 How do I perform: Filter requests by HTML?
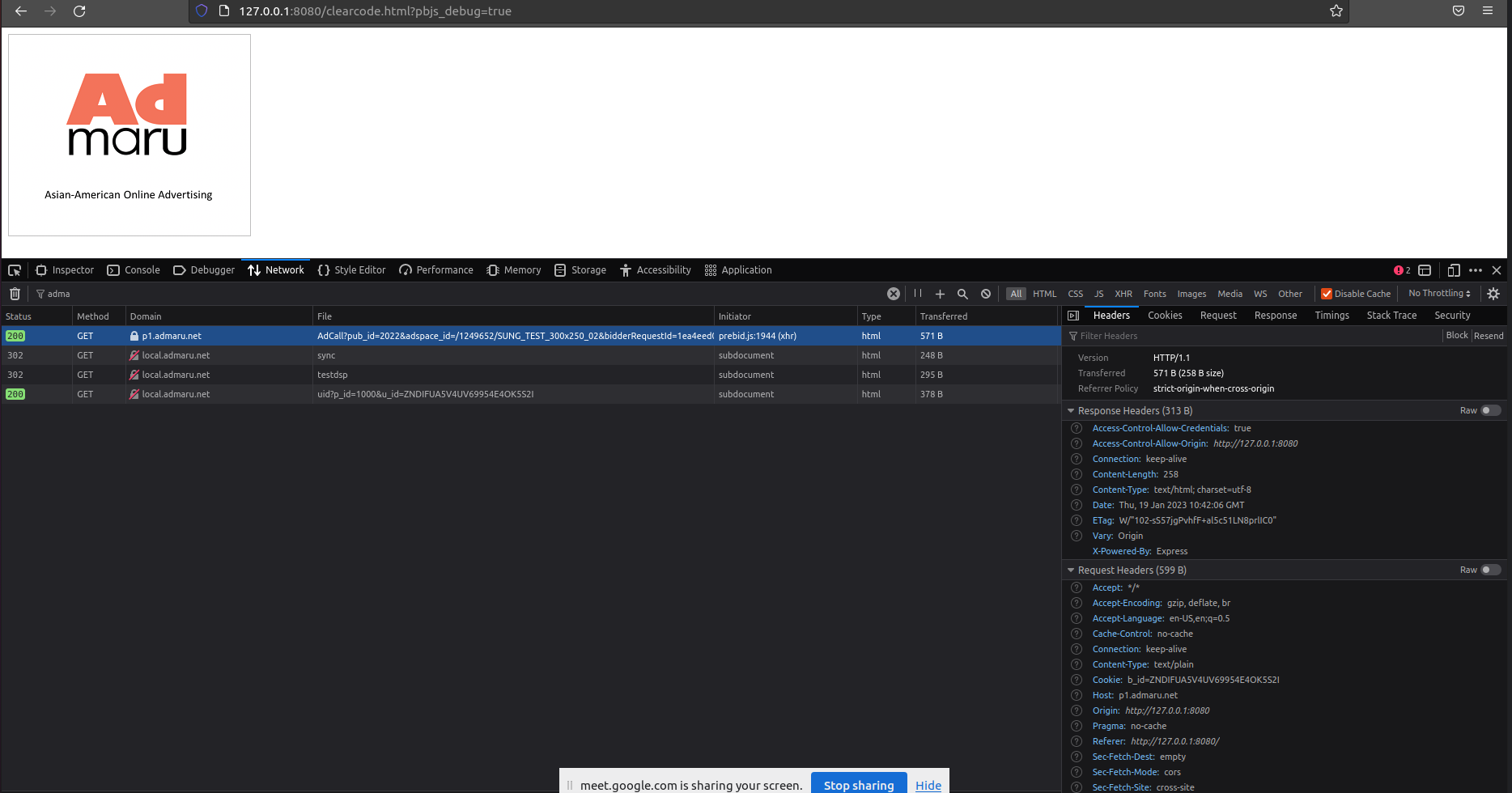tap(1044, 294)
